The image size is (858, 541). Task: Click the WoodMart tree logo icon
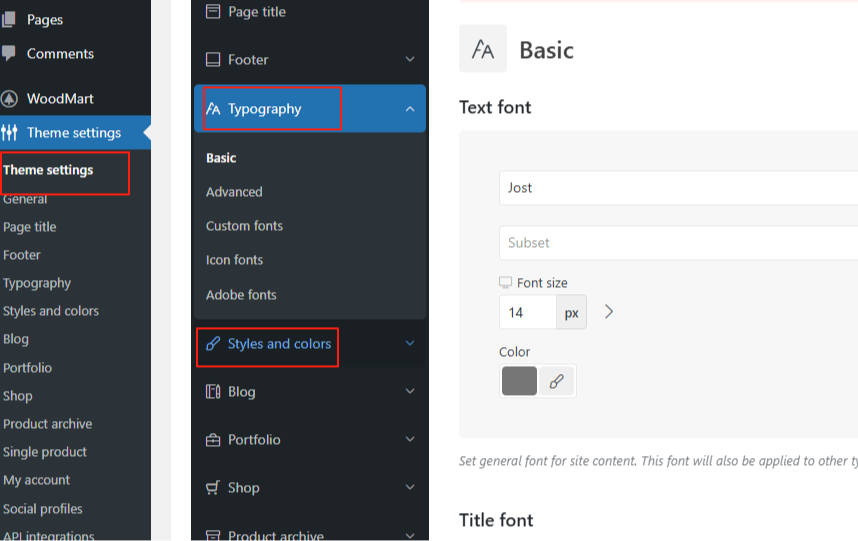tap(9, 99)
